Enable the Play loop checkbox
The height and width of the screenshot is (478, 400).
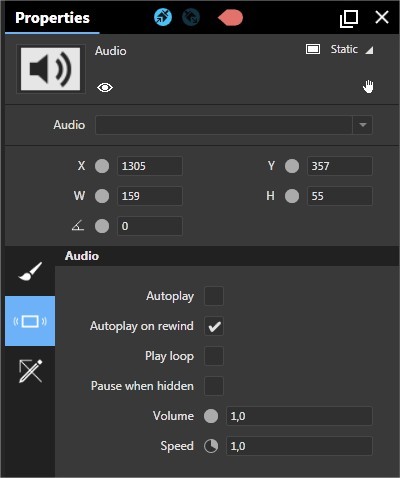pos(214,356)
